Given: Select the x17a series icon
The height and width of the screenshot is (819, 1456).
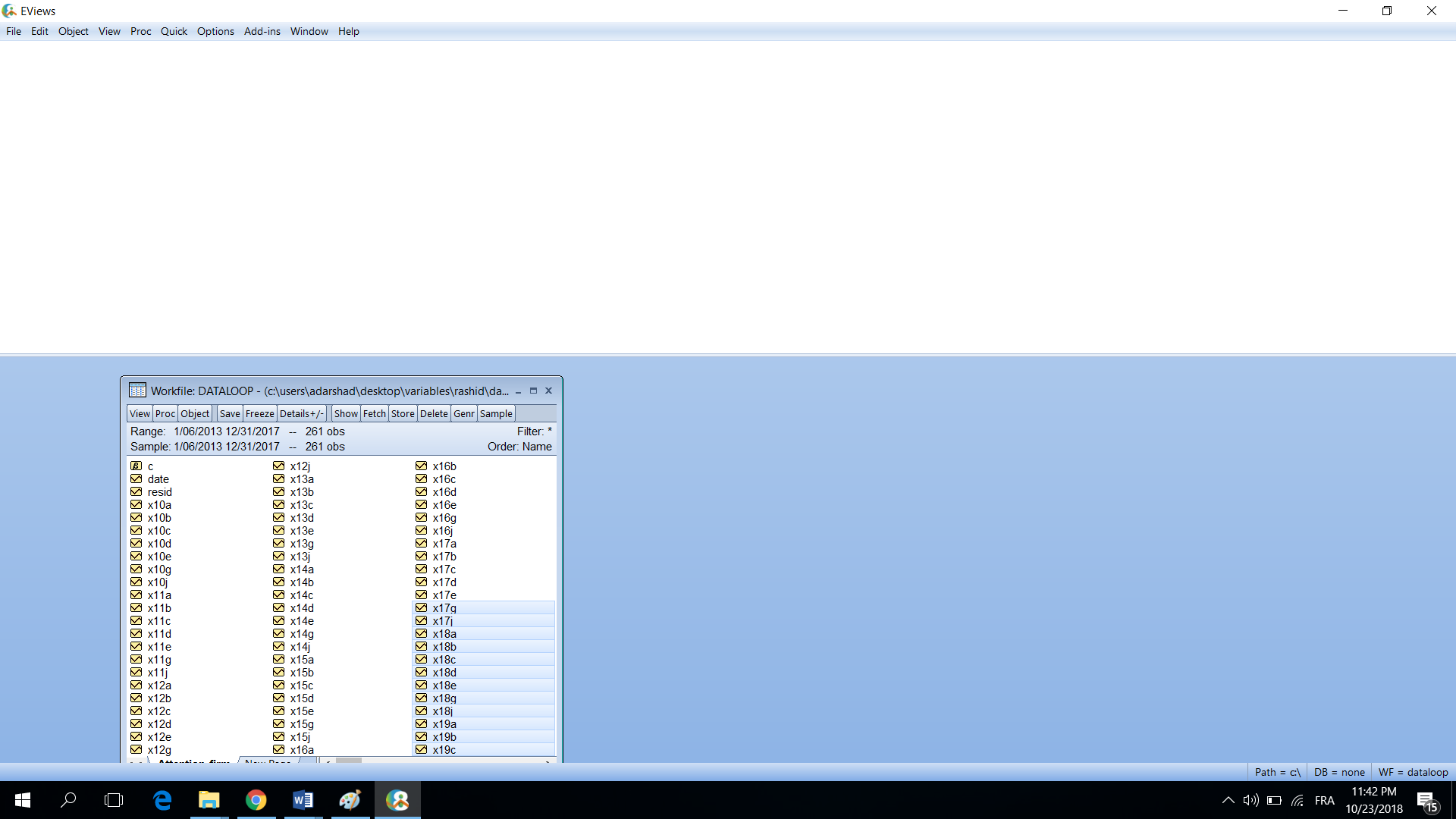Looking at the screenshot, I should click(422, 543).
